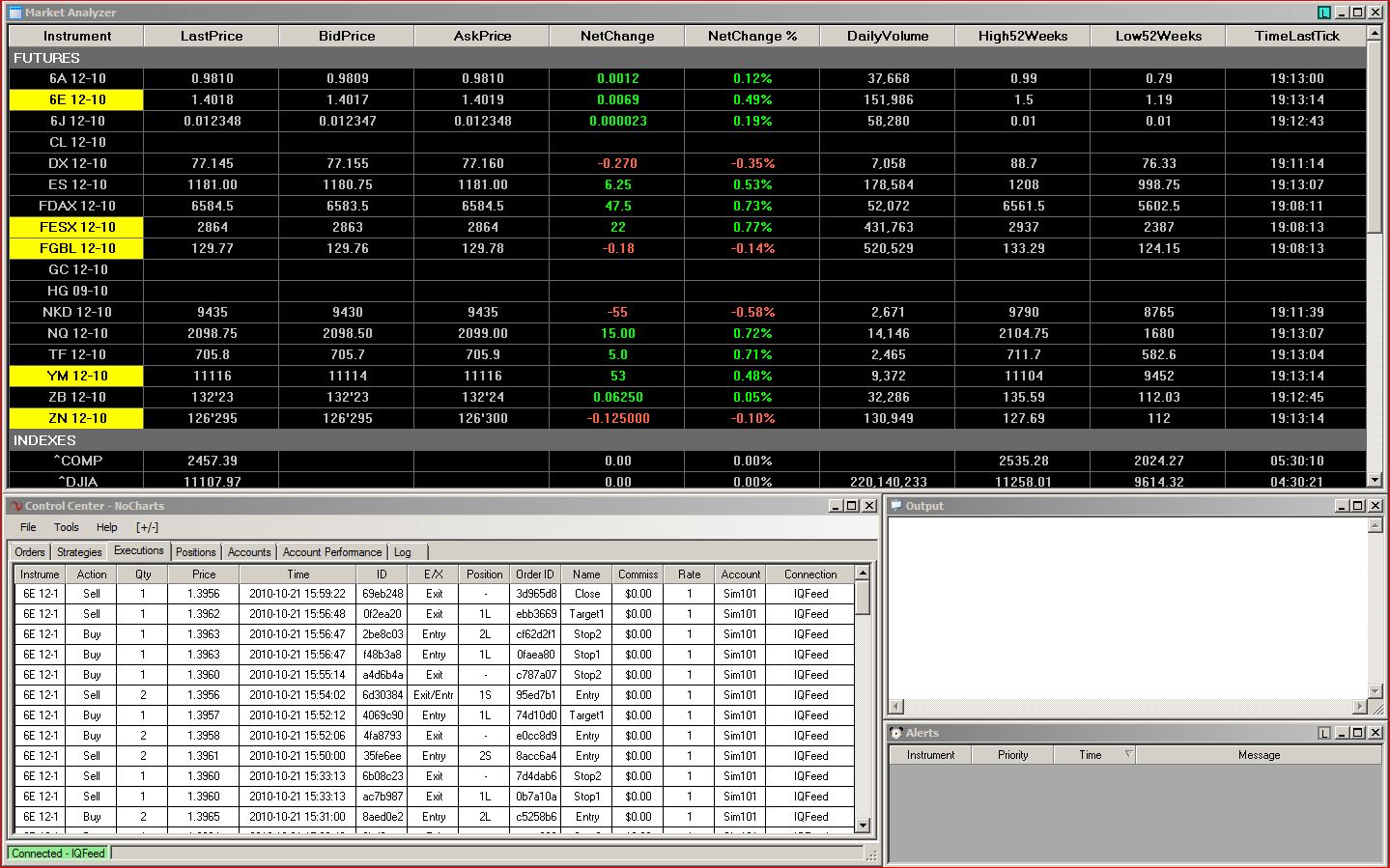Click the High52Weeks column header
Viewport: 1390px width, 868px height.
tap(1023, 36)
